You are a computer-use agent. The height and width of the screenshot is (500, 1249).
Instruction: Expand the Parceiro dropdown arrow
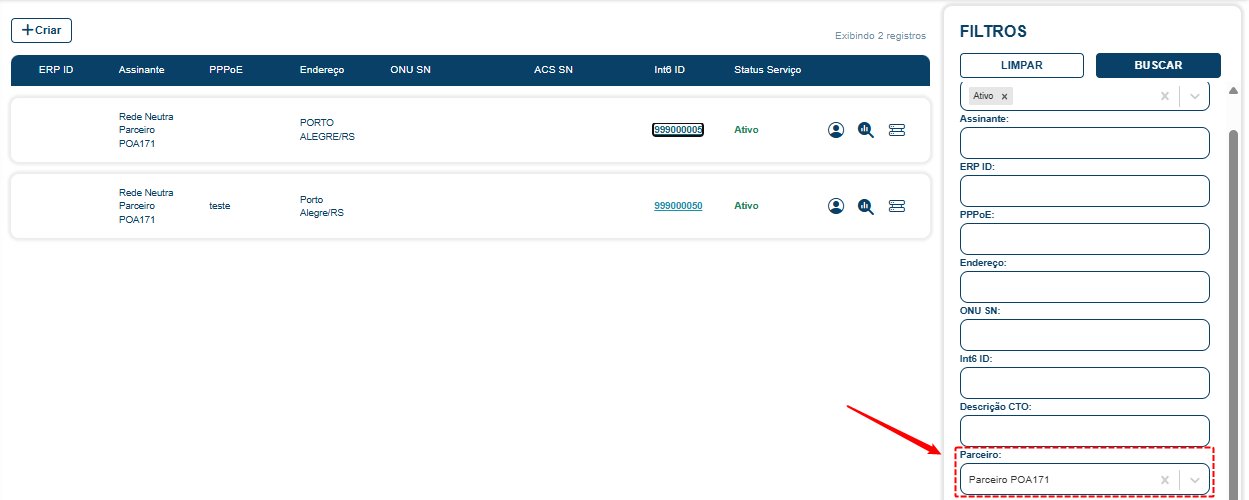(1195, 480)
